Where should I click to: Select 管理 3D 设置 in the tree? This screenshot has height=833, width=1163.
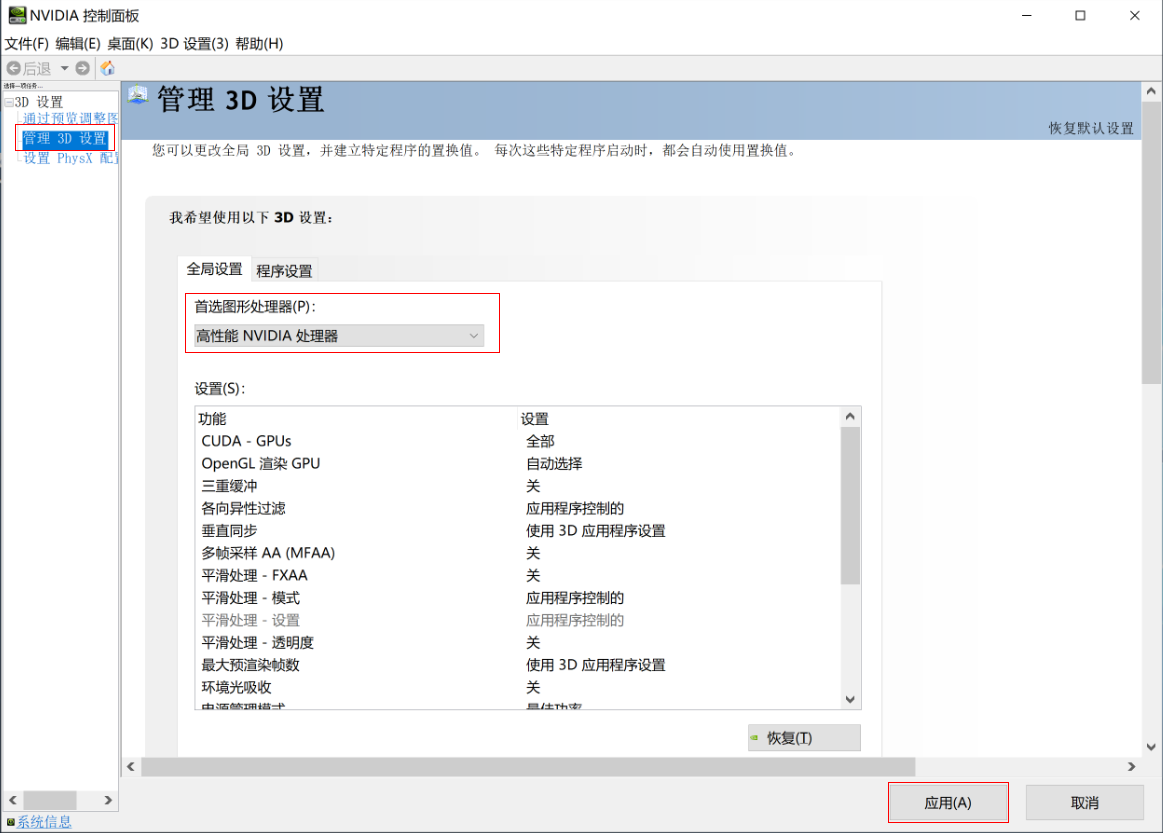click(65, 139)
